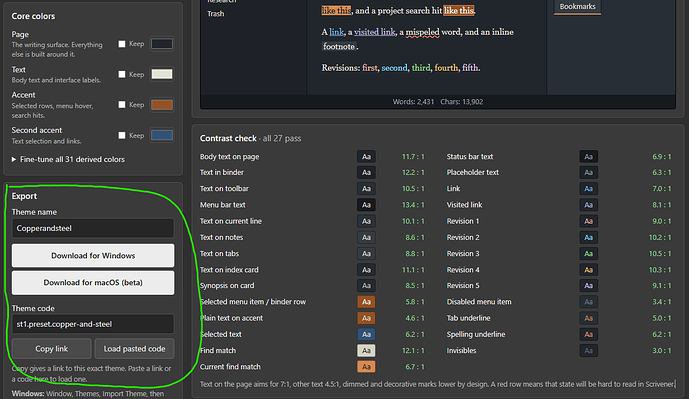This screenshot has height=399, width=689.
Task: Click Aa sample for Text on notes
Action: click(x=366, y=237)
